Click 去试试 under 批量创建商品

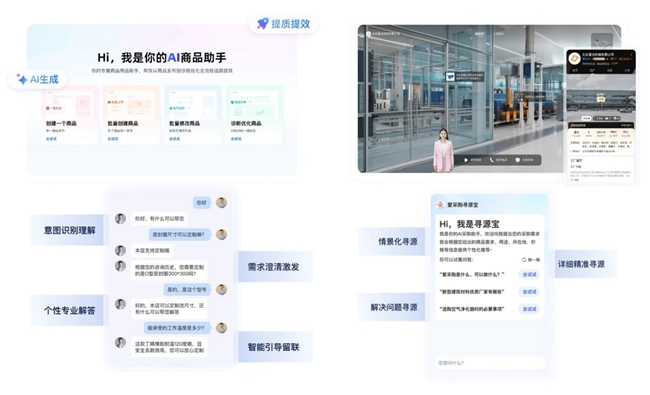[x=113, y=139]
